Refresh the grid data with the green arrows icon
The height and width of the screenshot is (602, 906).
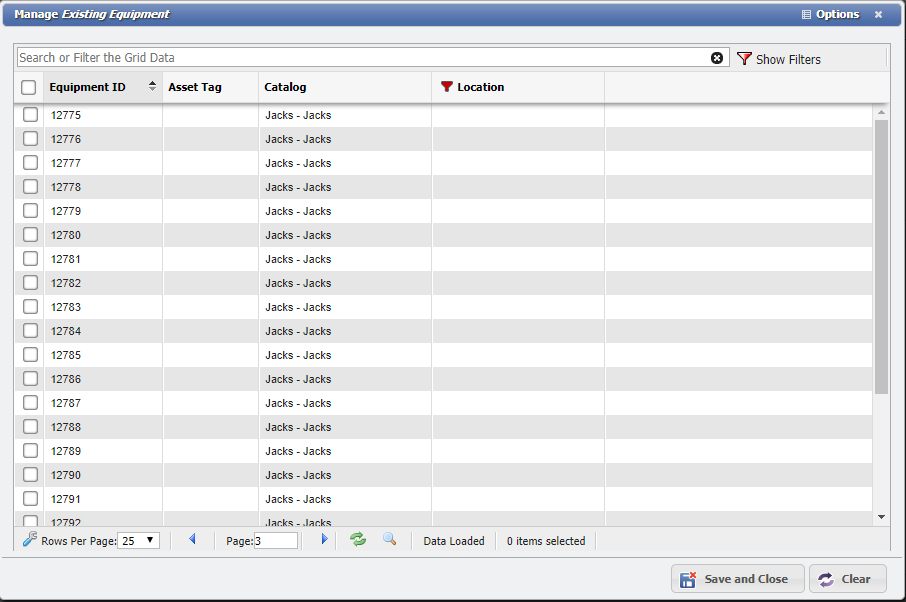pos(357,540)
